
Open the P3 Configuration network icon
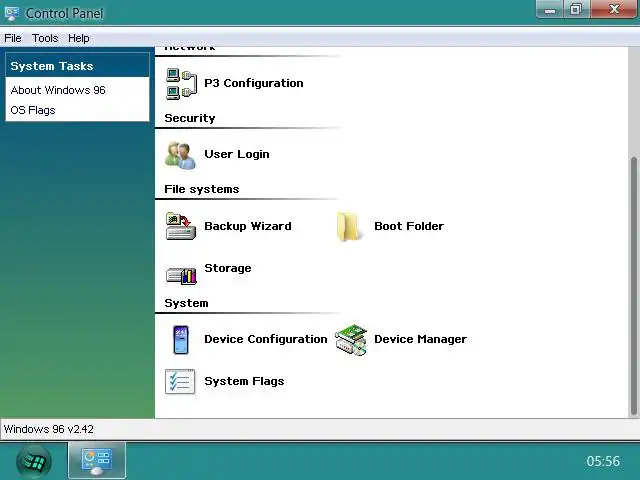[181, 84]
